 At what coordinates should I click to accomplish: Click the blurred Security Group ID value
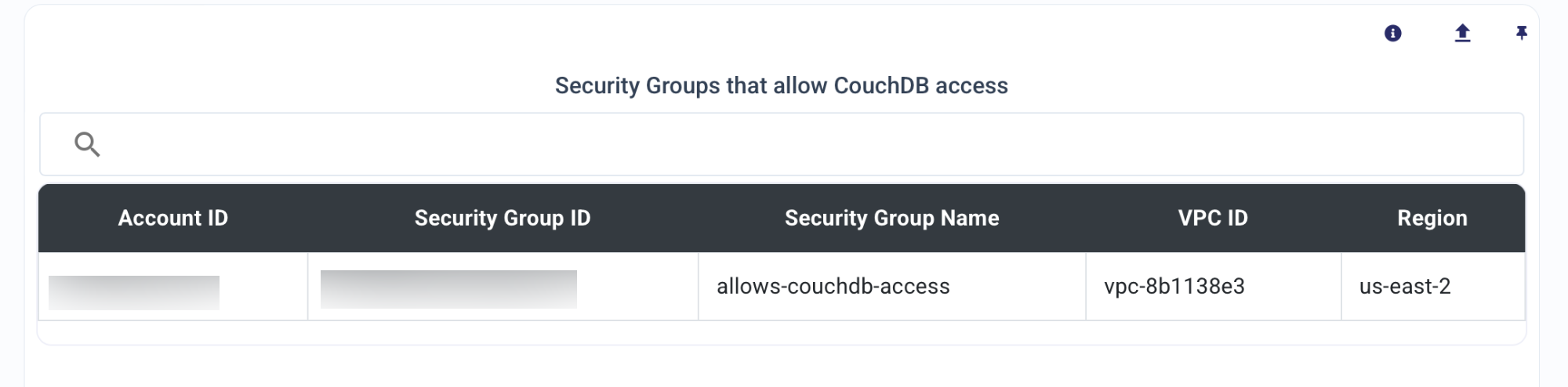tap(448, 289)
